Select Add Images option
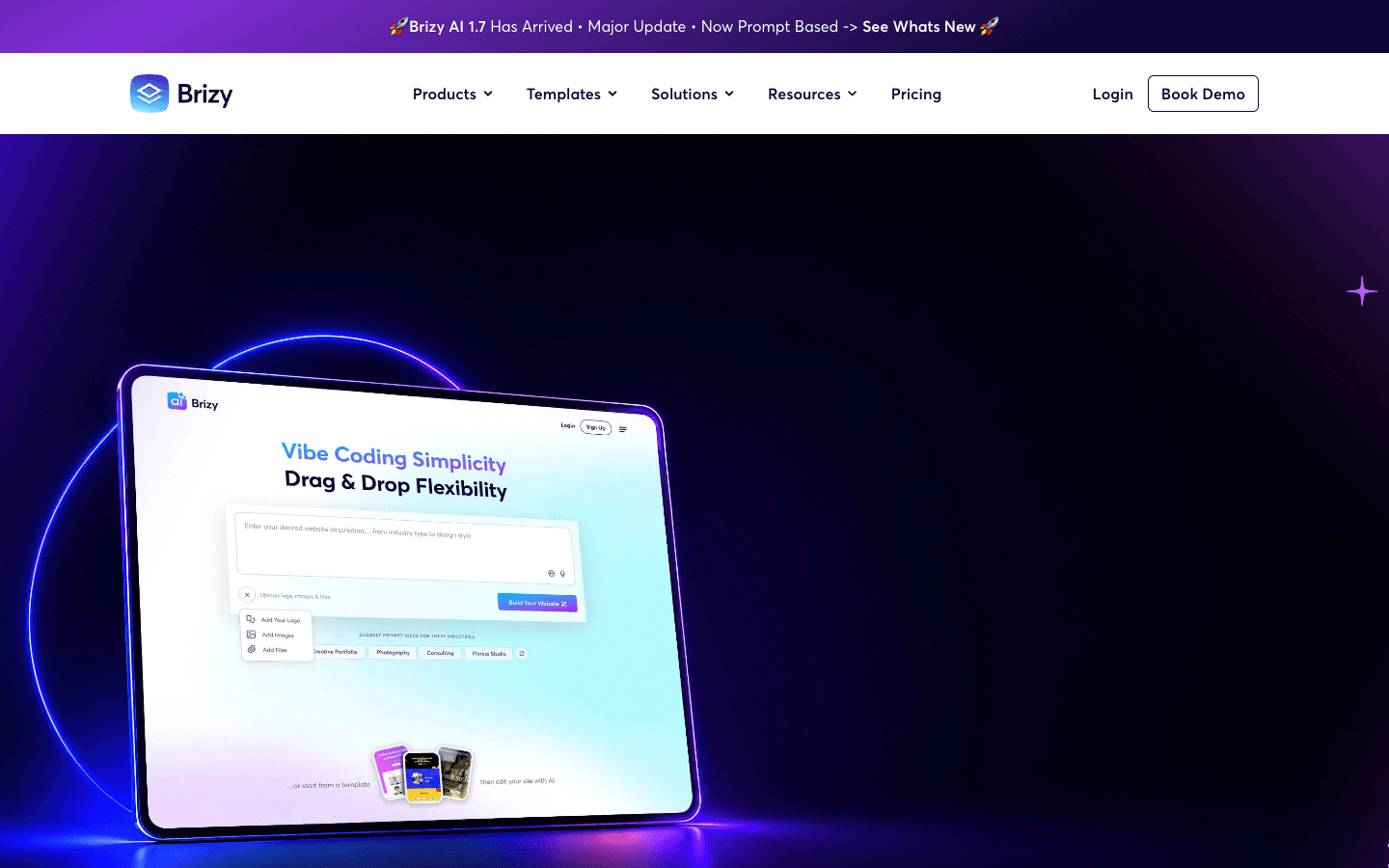The height and width of the screenshot is (868, 1389). 272,635
